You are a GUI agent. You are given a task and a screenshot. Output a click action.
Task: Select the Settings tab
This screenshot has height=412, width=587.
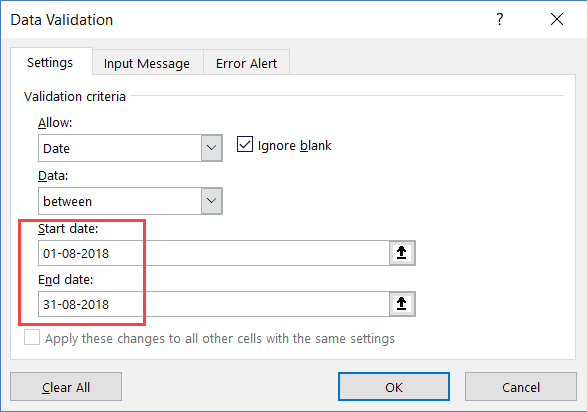click(x=50, y=62)
